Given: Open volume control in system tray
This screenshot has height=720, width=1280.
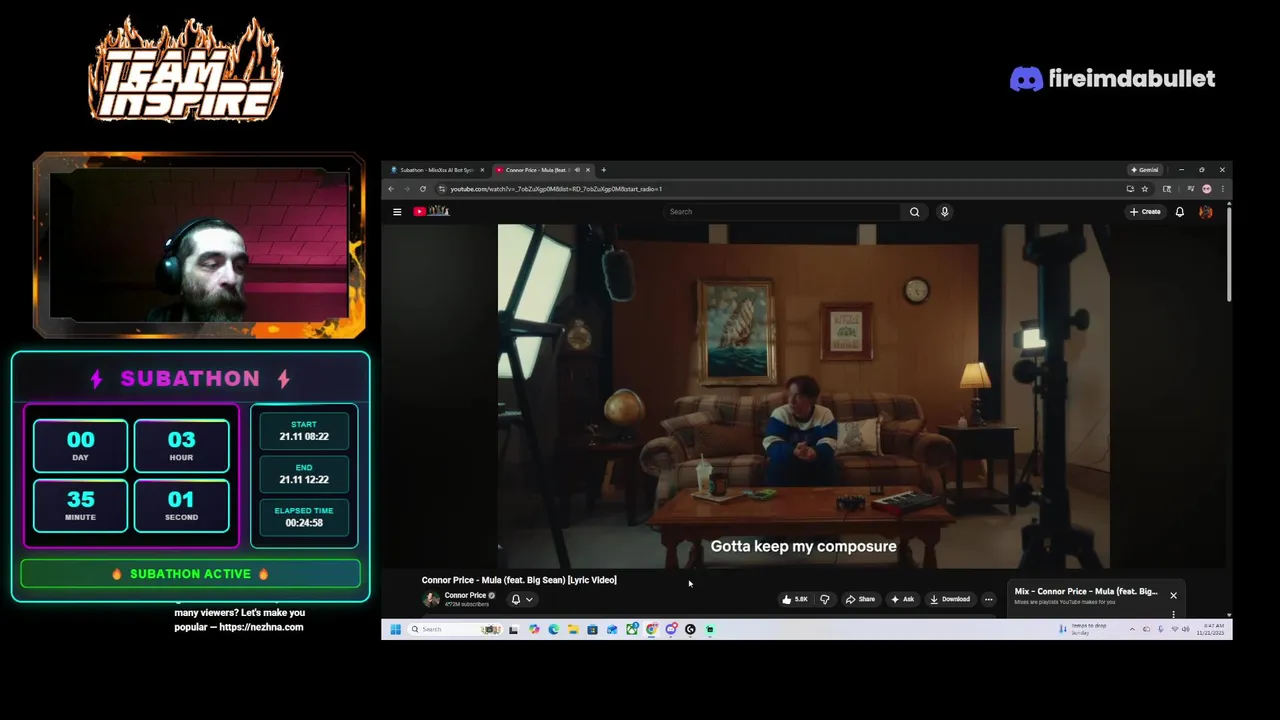Looking at the screenshot, I should 1186,629.
